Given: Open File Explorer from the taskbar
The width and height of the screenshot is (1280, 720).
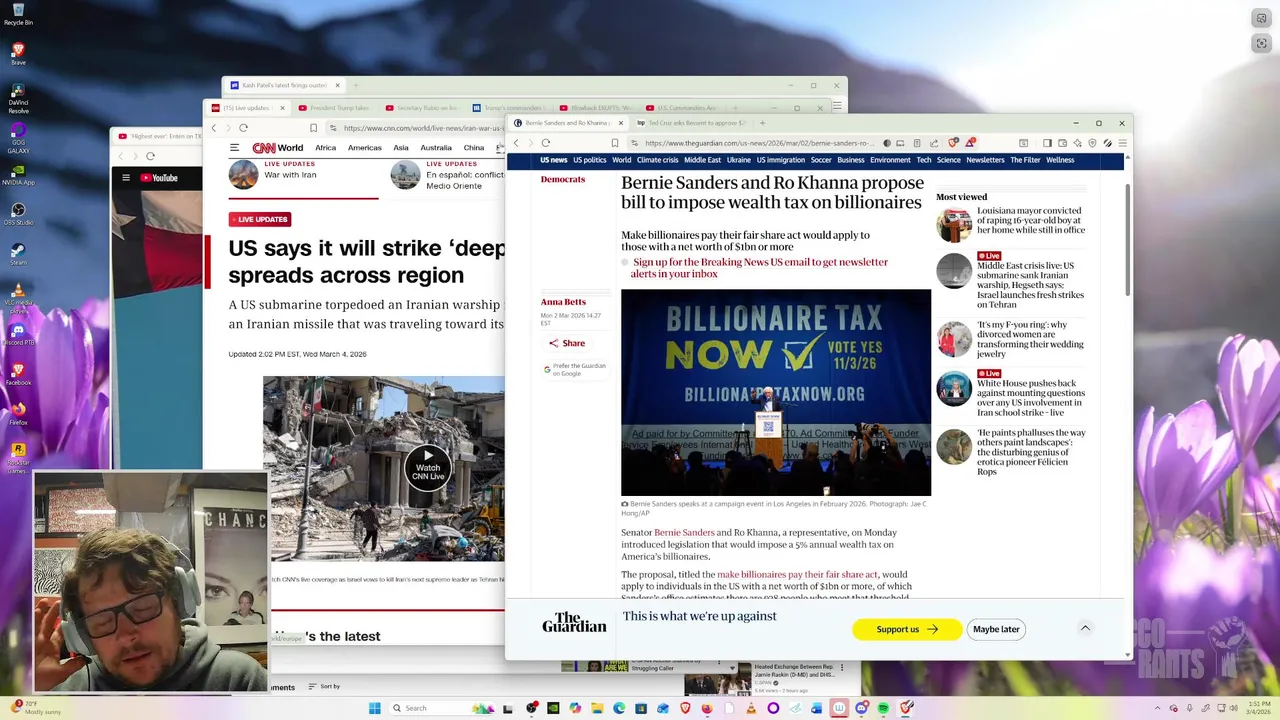Looking at the screenshot, I should coord(597,708).
